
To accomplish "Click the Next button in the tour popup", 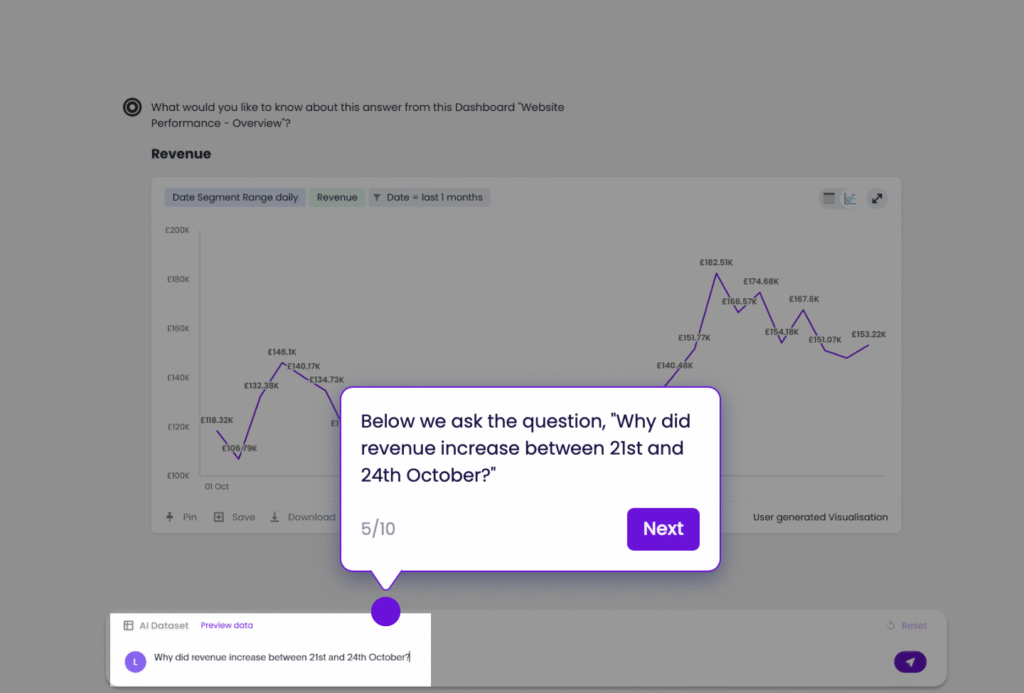I will [x=663, y=529].
